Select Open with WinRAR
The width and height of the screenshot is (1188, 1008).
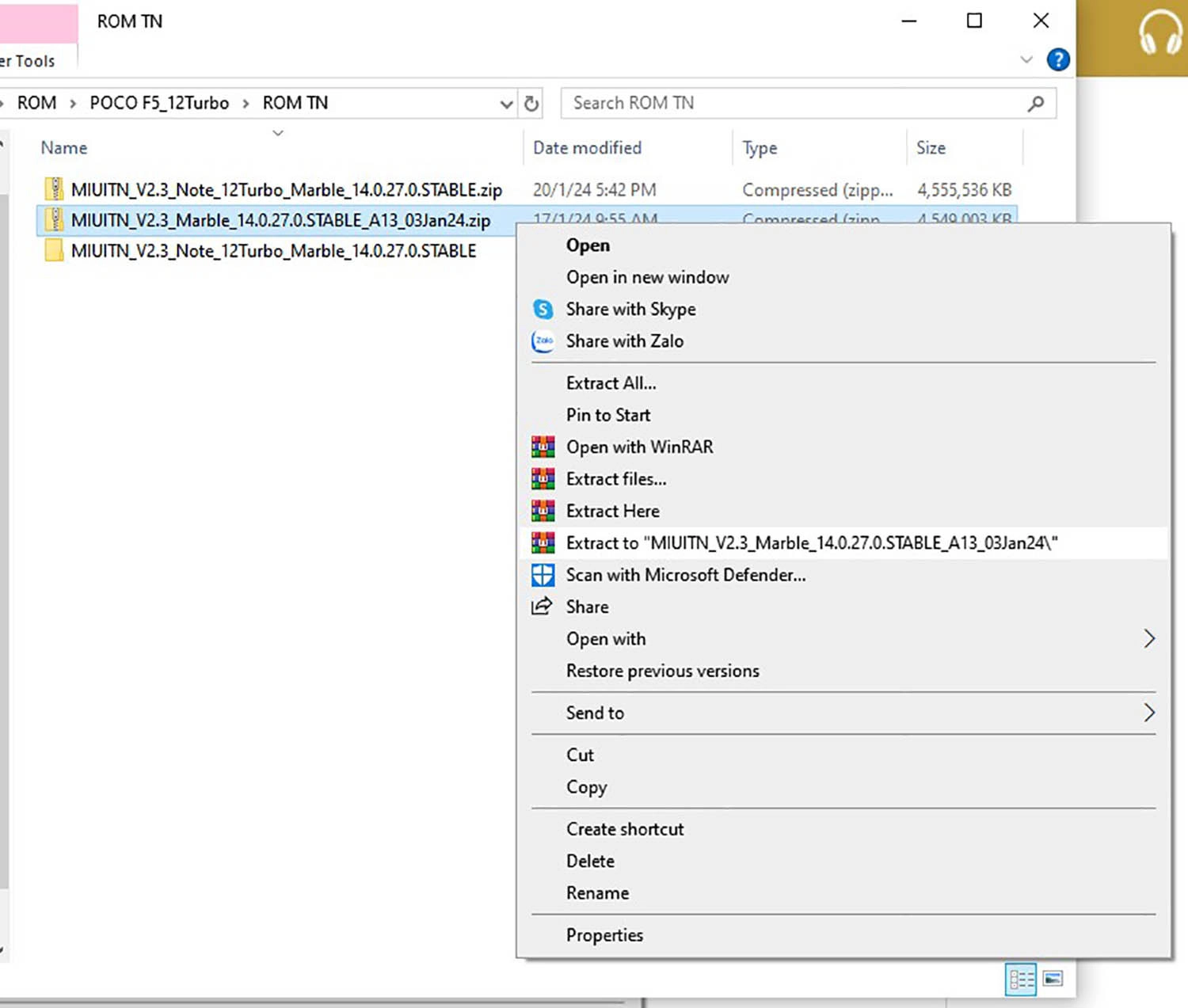coord(639,447)
